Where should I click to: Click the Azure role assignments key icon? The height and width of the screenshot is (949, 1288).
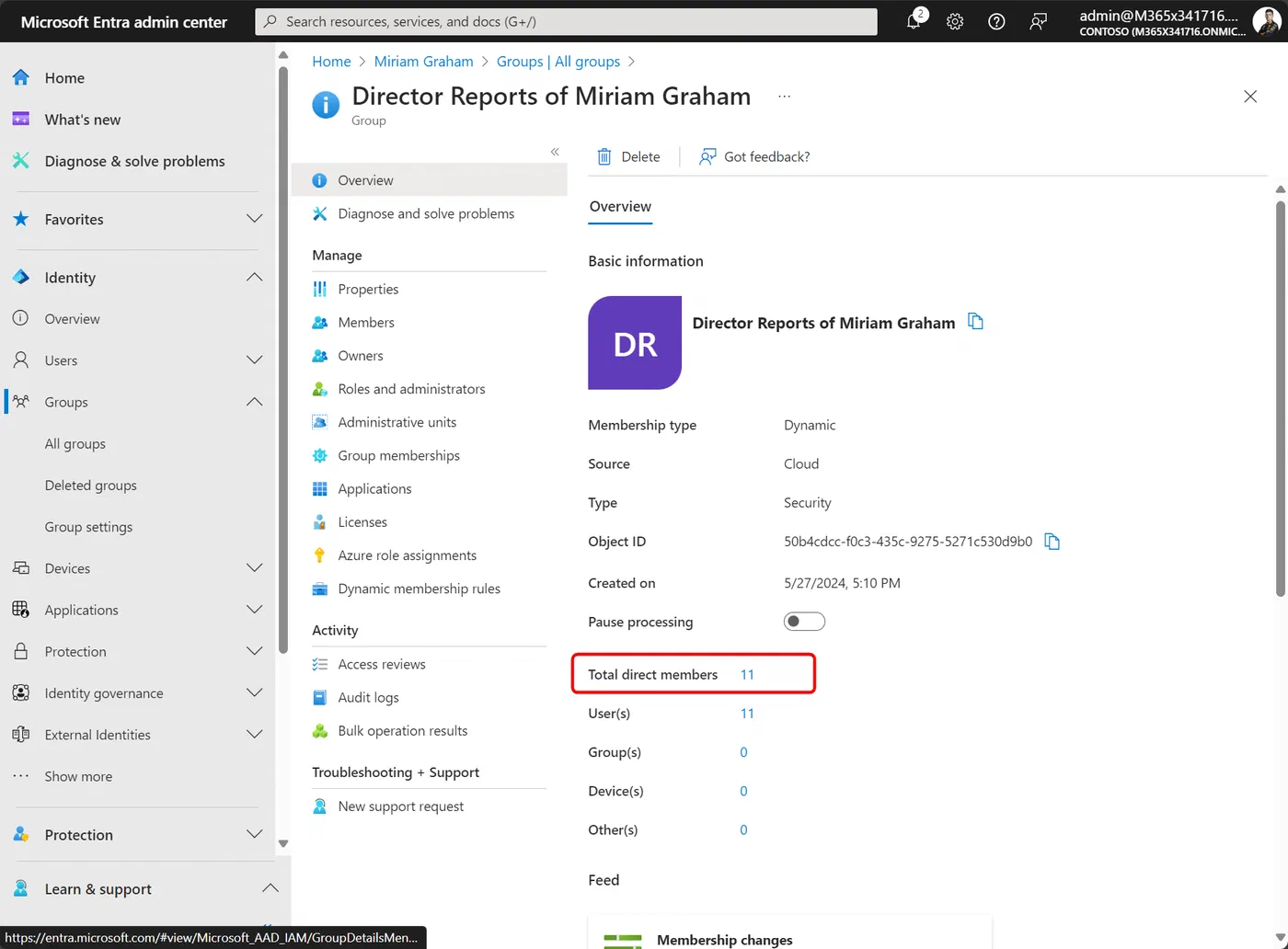(x=319, y=555)
